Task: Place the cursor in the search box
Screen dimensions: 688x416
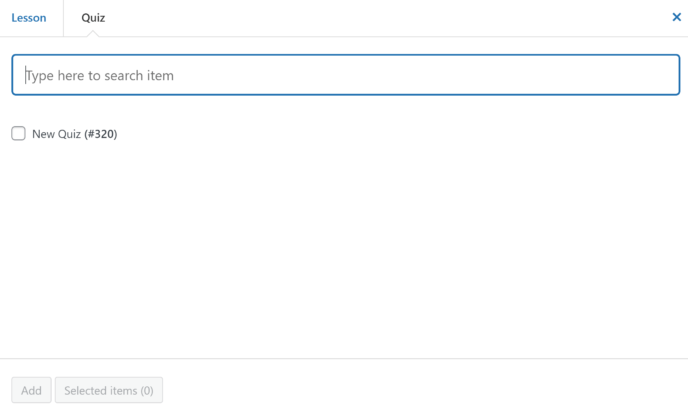Action: point(346,75)
